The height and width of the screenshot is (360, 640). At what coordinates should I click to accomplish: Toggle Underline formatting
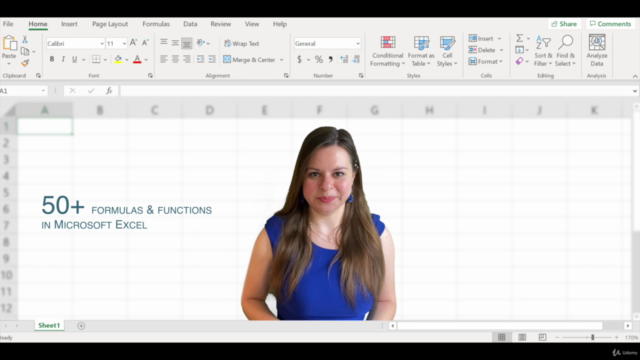pyautogui.click(x=74, y=60)
